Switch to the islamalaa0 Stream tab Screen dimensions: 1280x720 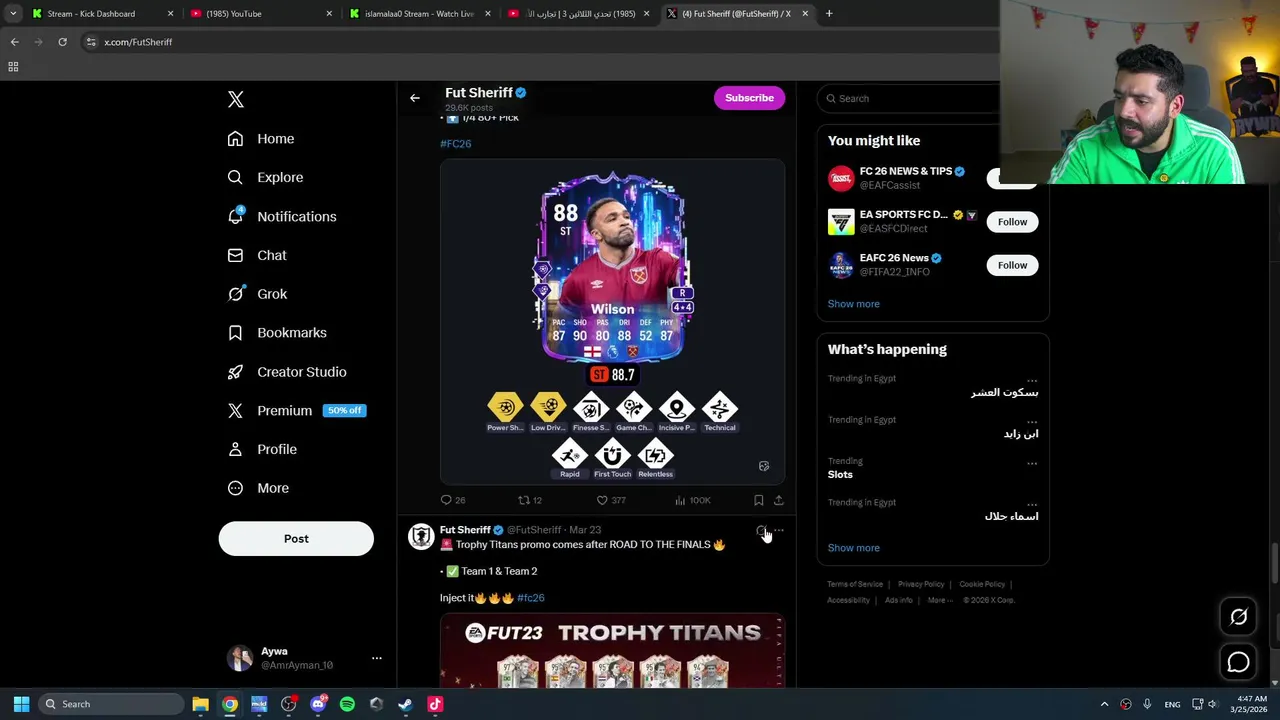419,14
